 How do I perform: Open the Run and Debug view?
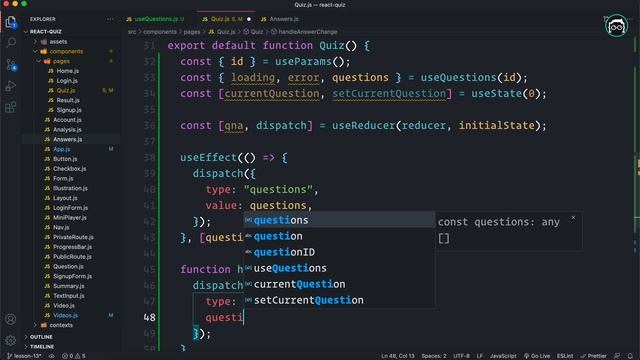click(x=11, y=86)
